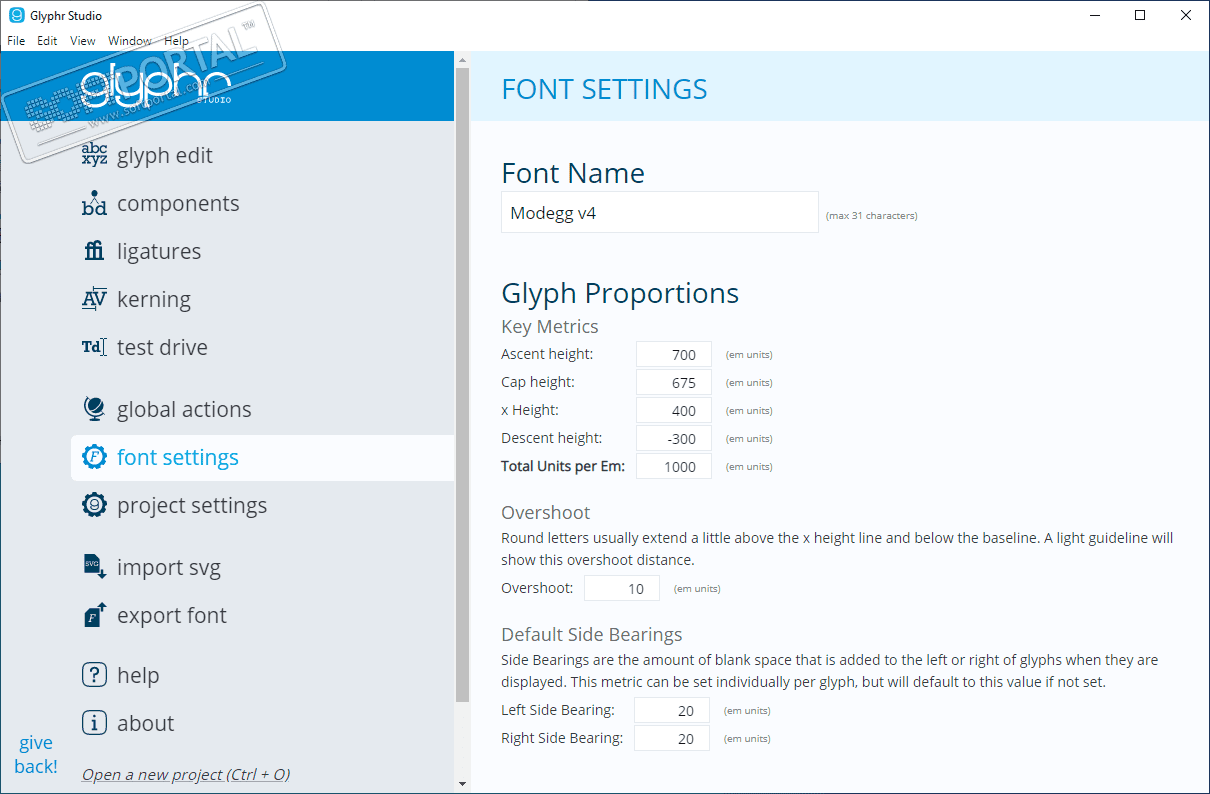Click the 'give back!' link
Viewport: 1210px width, 794px height.
click(x=36, y=755)
